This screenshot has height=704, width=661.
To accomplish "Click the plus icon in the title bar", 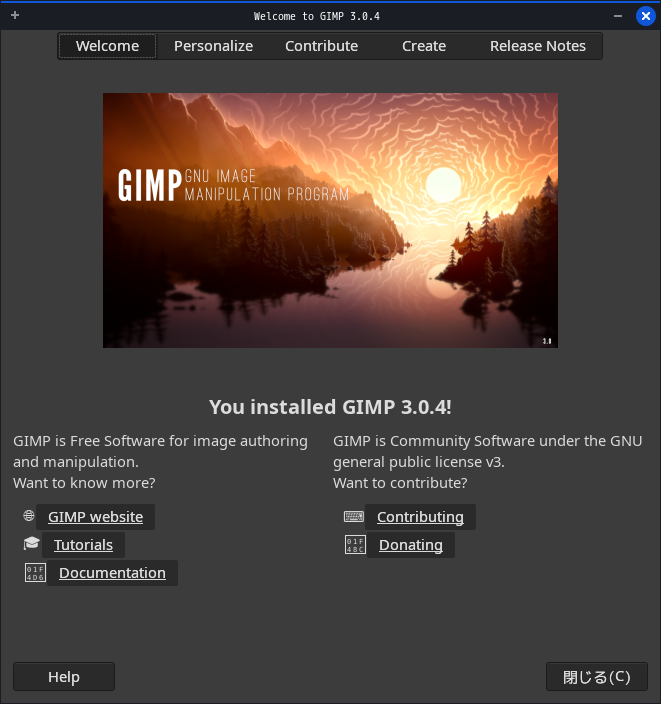I will tap(15, 15).
